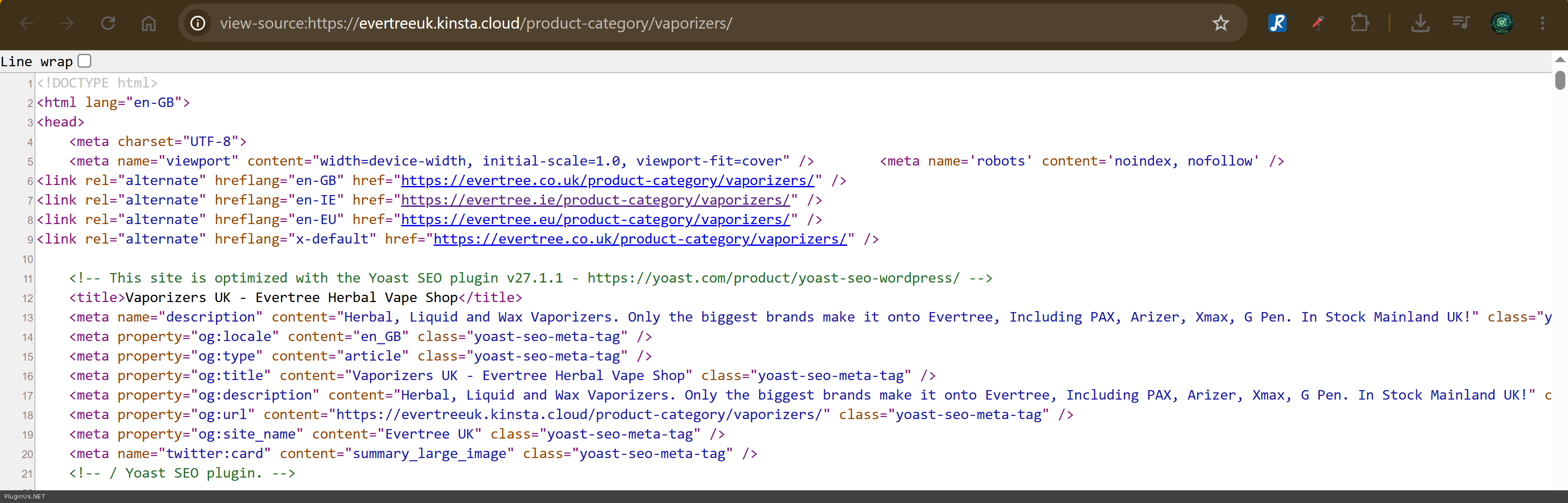Go back to the previous page
The height and width of the screenshot is (503, 1568).
point(27,23)
